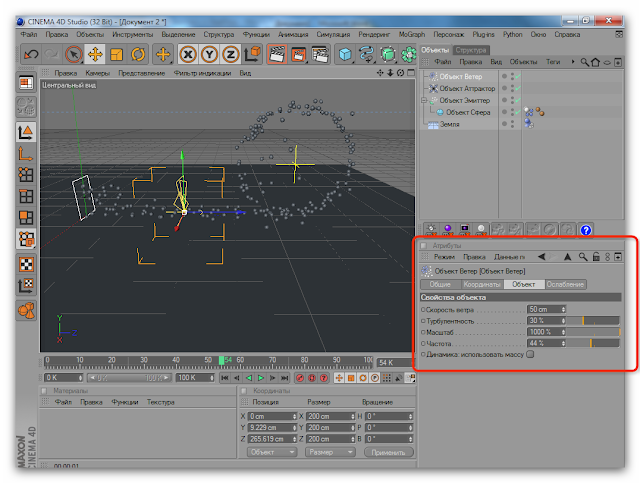Click the object manager home icon
The image size is (640, 483).
click(x=596, y=62)
